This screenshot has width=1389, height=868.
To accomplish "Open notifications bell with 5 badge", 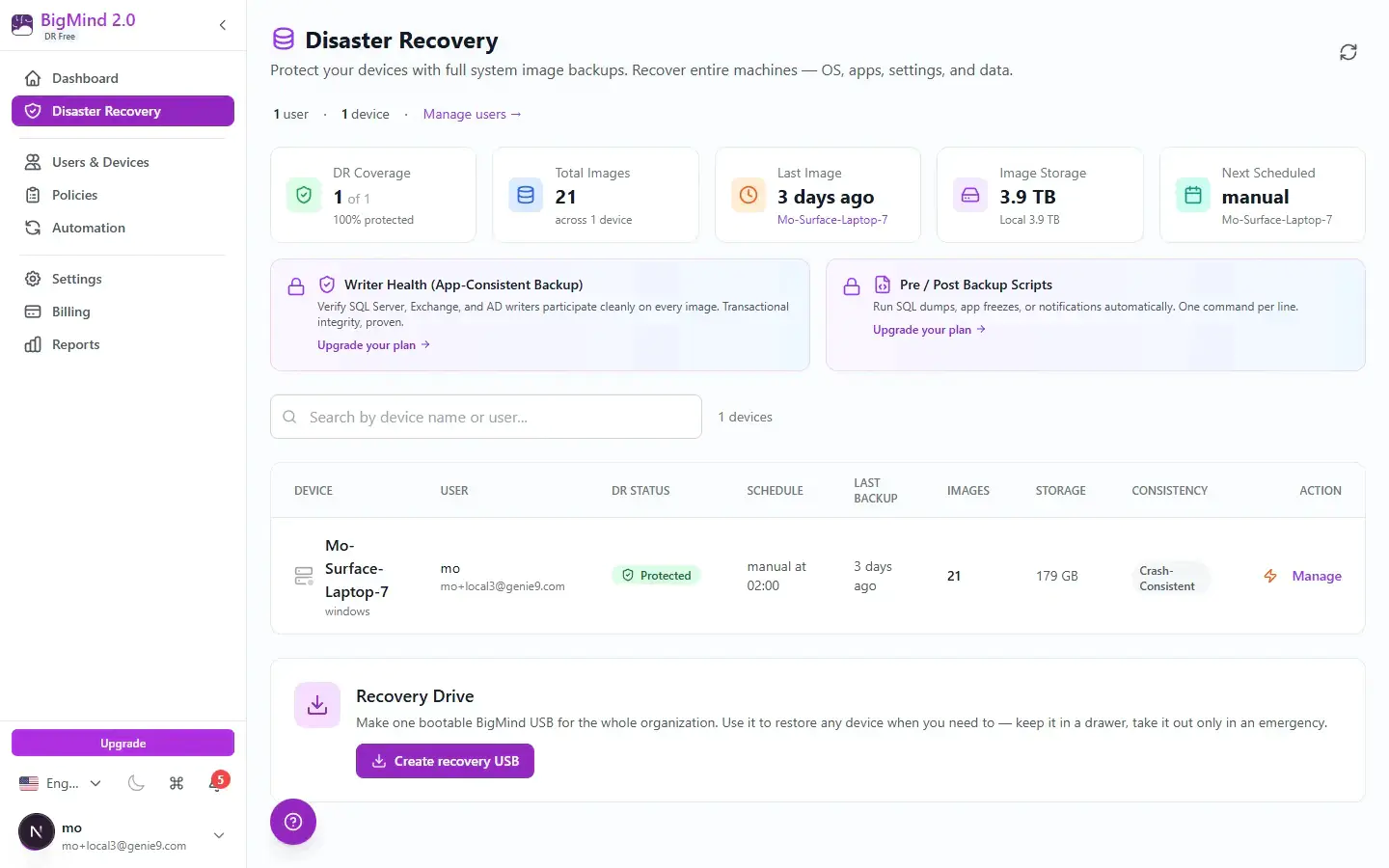I will click(x=217, y=782).
